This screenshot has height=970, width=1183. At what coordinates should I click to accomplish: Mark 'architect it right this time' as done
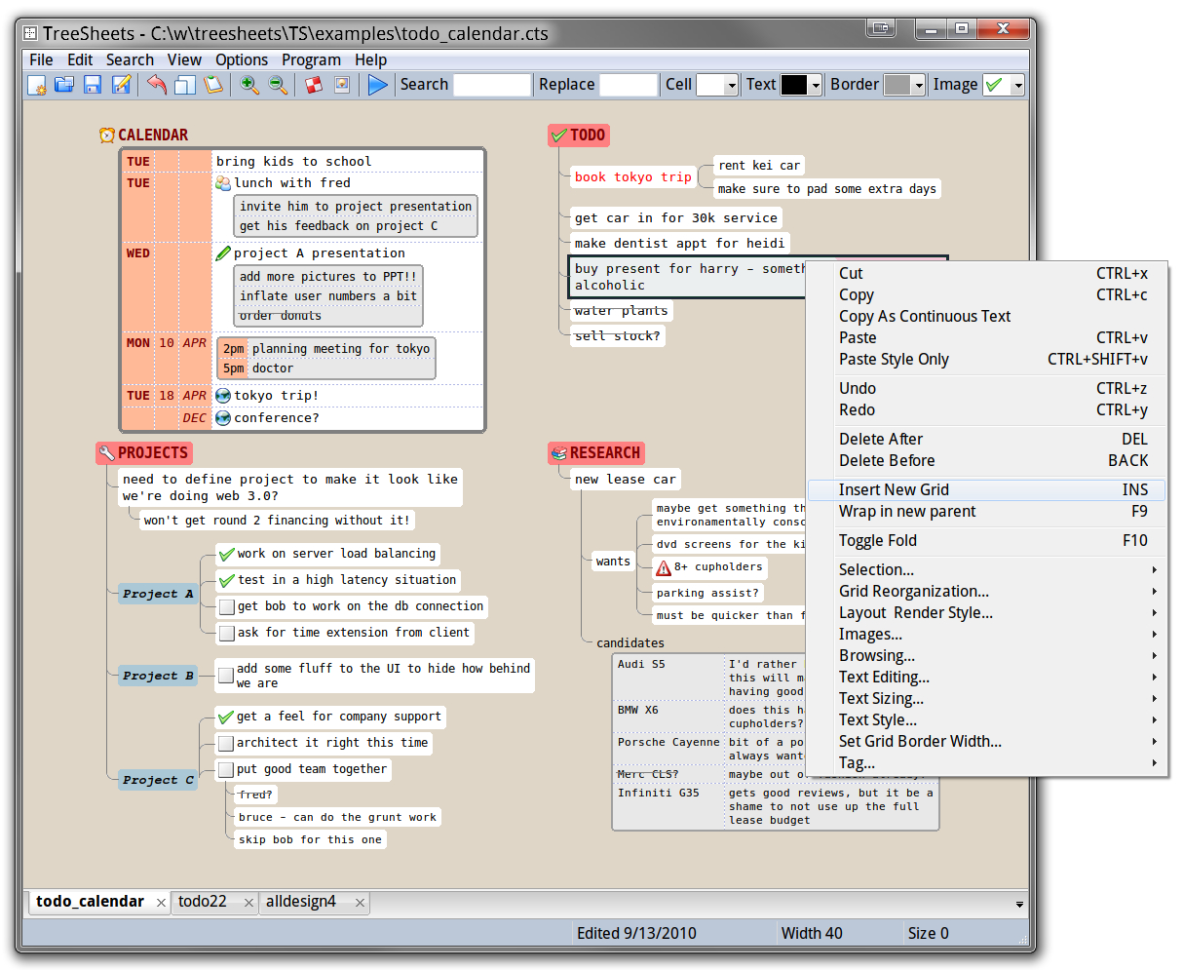click(x=225, y=743)
